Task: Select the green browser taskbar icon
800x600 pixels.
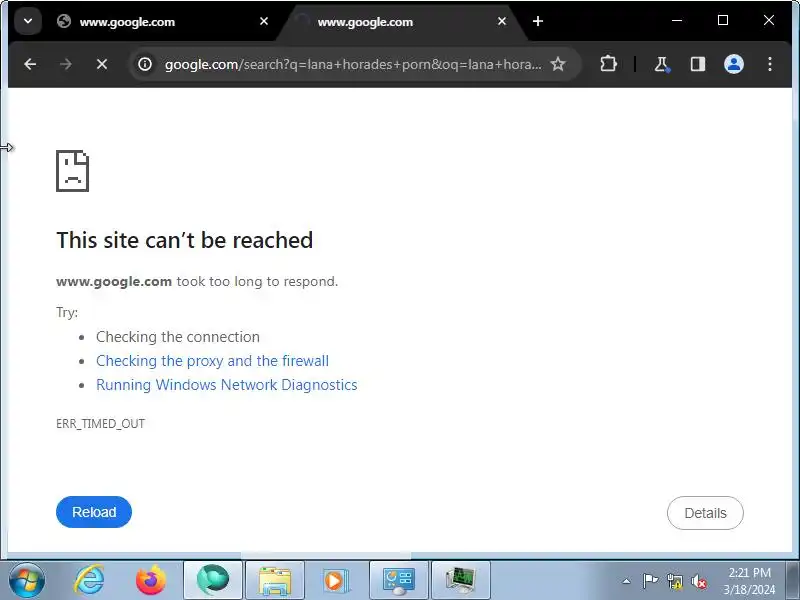Action: tap(213, 580)
